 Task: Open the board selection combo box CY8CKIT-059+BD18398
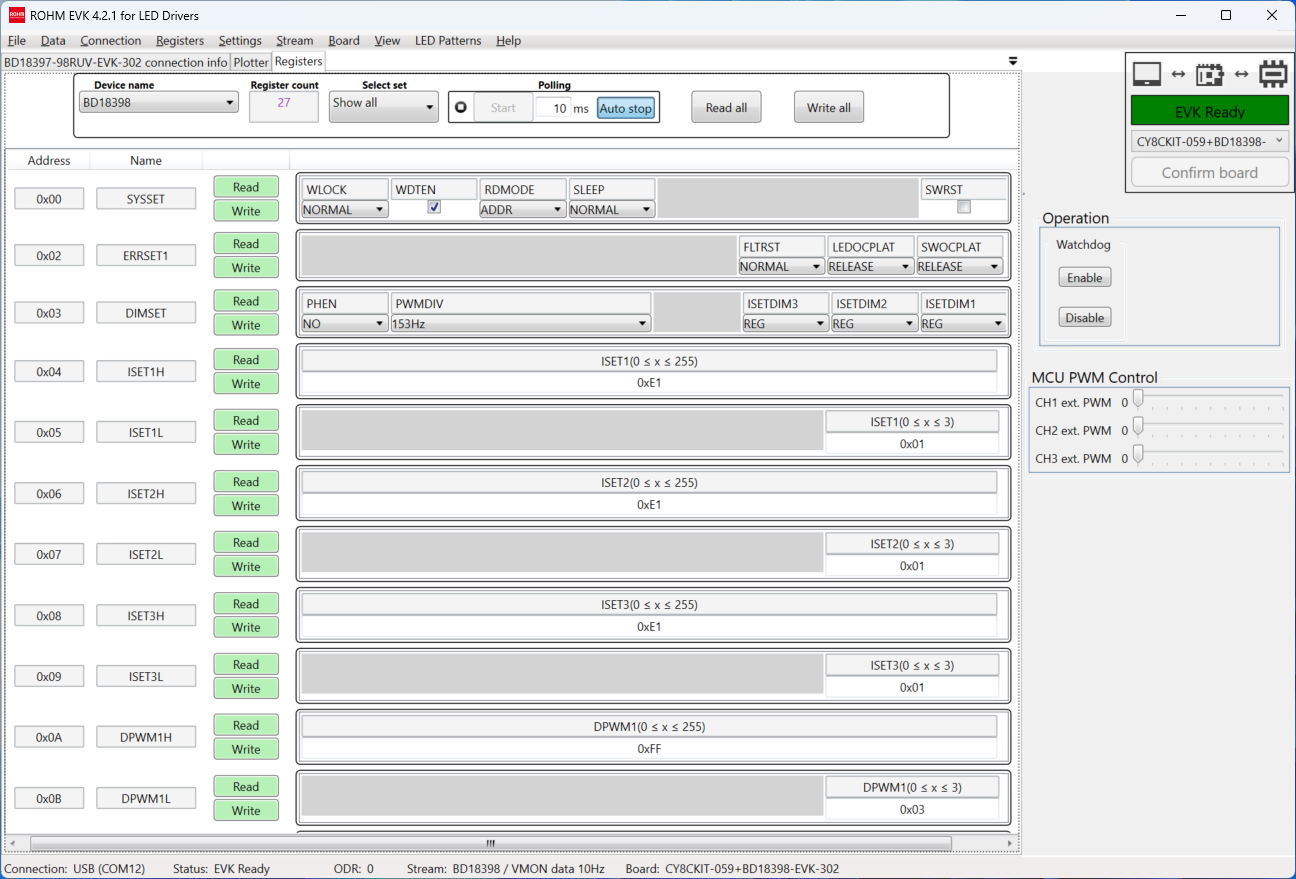[1210, 142]
